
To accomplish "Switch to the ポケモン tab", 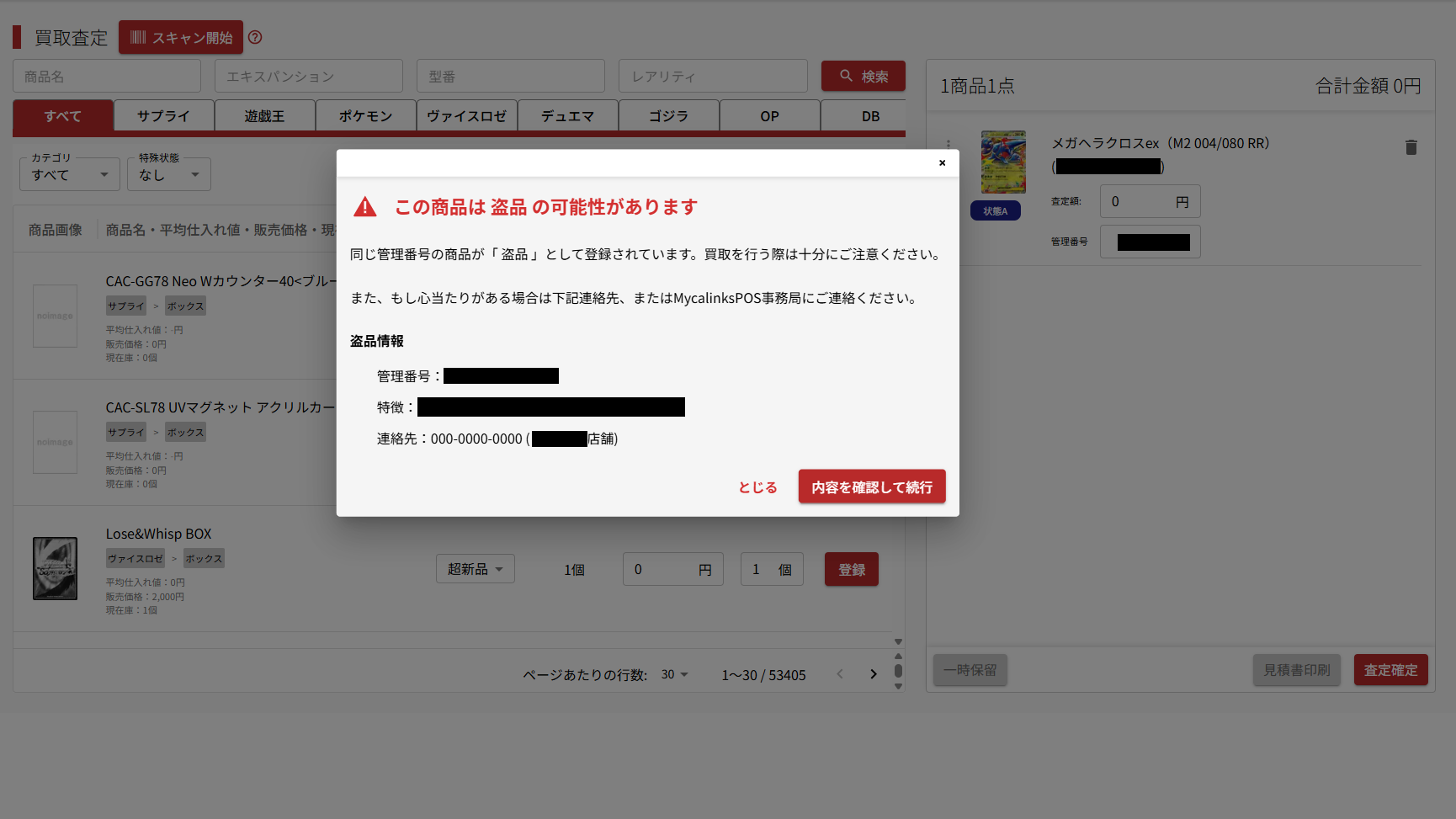I will click(x=366, y=116).
